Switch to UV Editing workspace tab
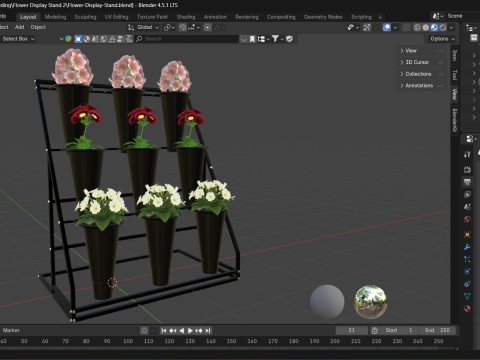 (x=116, y=17)
